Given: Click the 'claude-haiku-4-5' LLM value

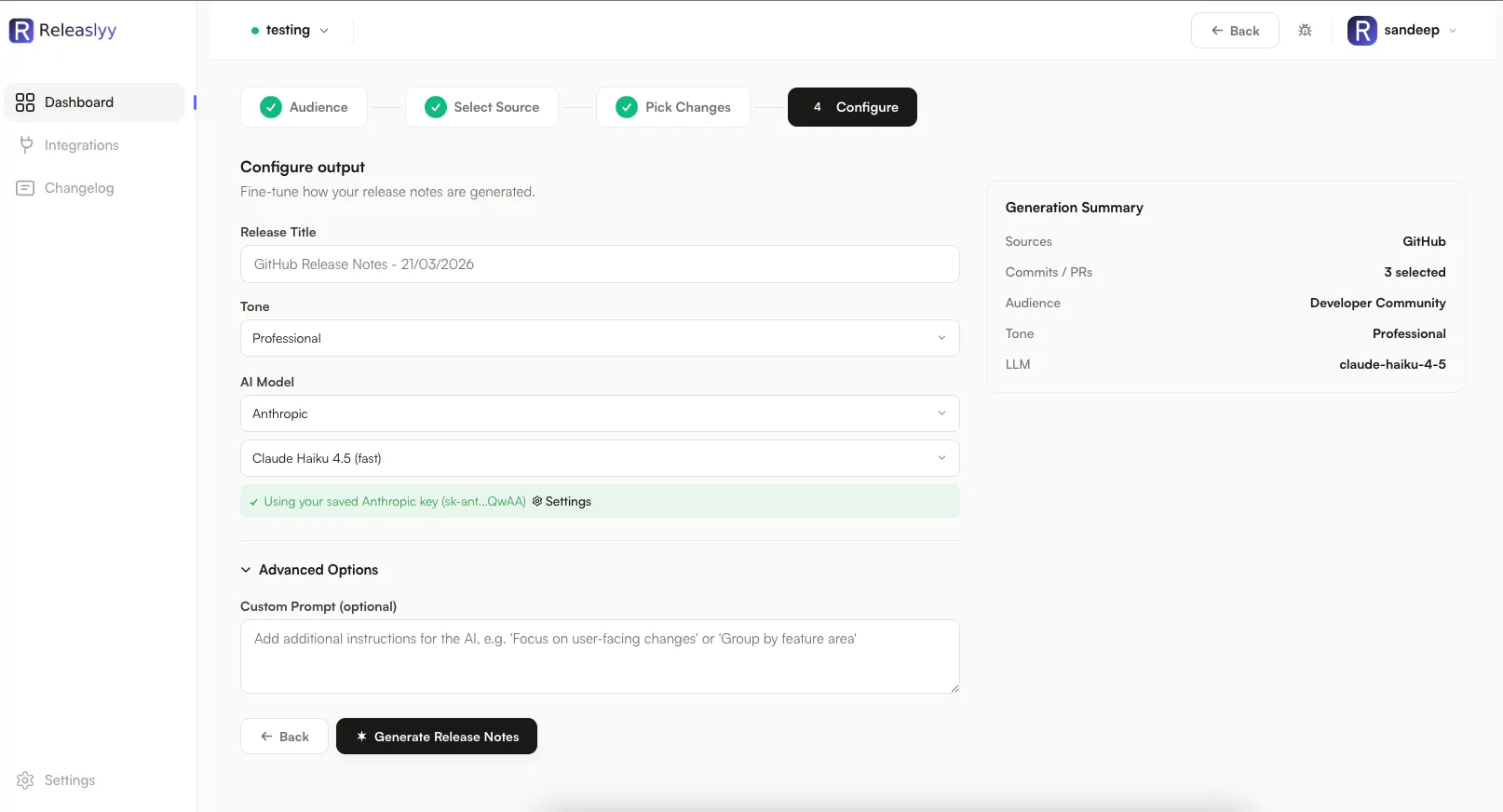Looking at the screenshot, I should coord(1392,364).
